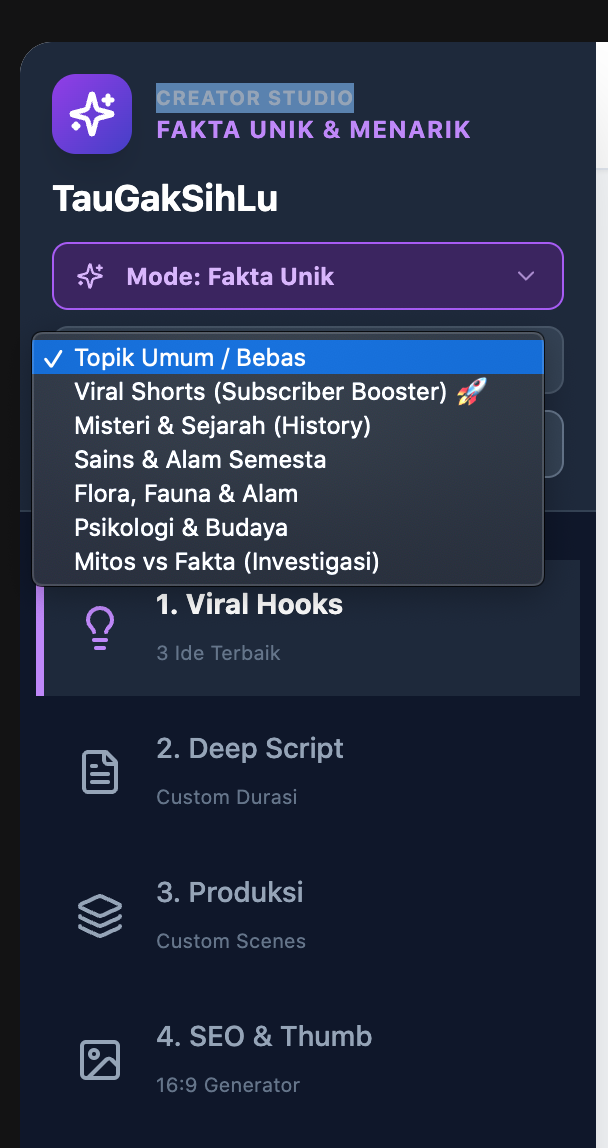Click the lightbulb icon for Viral Hooks
The image size is (608, 1148).
point(100,628)
